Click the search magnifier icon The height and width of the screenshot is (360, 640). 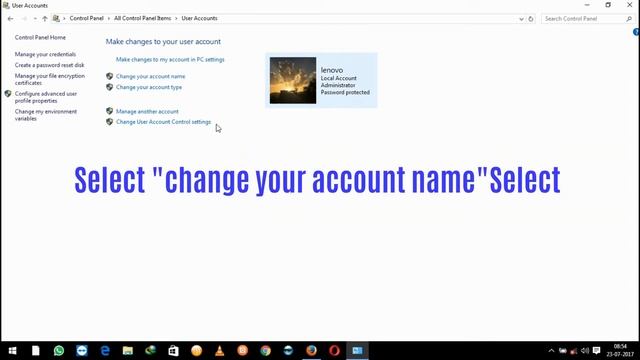[x=629, y=19]
